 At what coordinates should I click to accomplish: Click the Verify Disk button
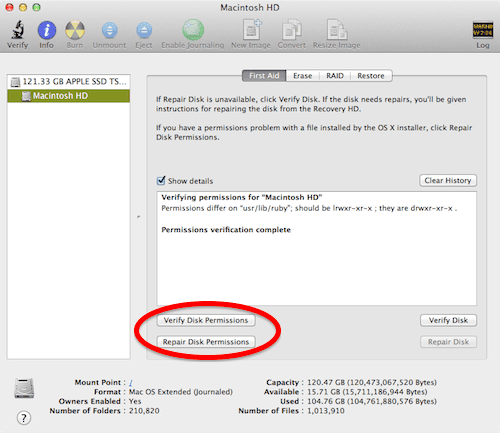(448, 320)
